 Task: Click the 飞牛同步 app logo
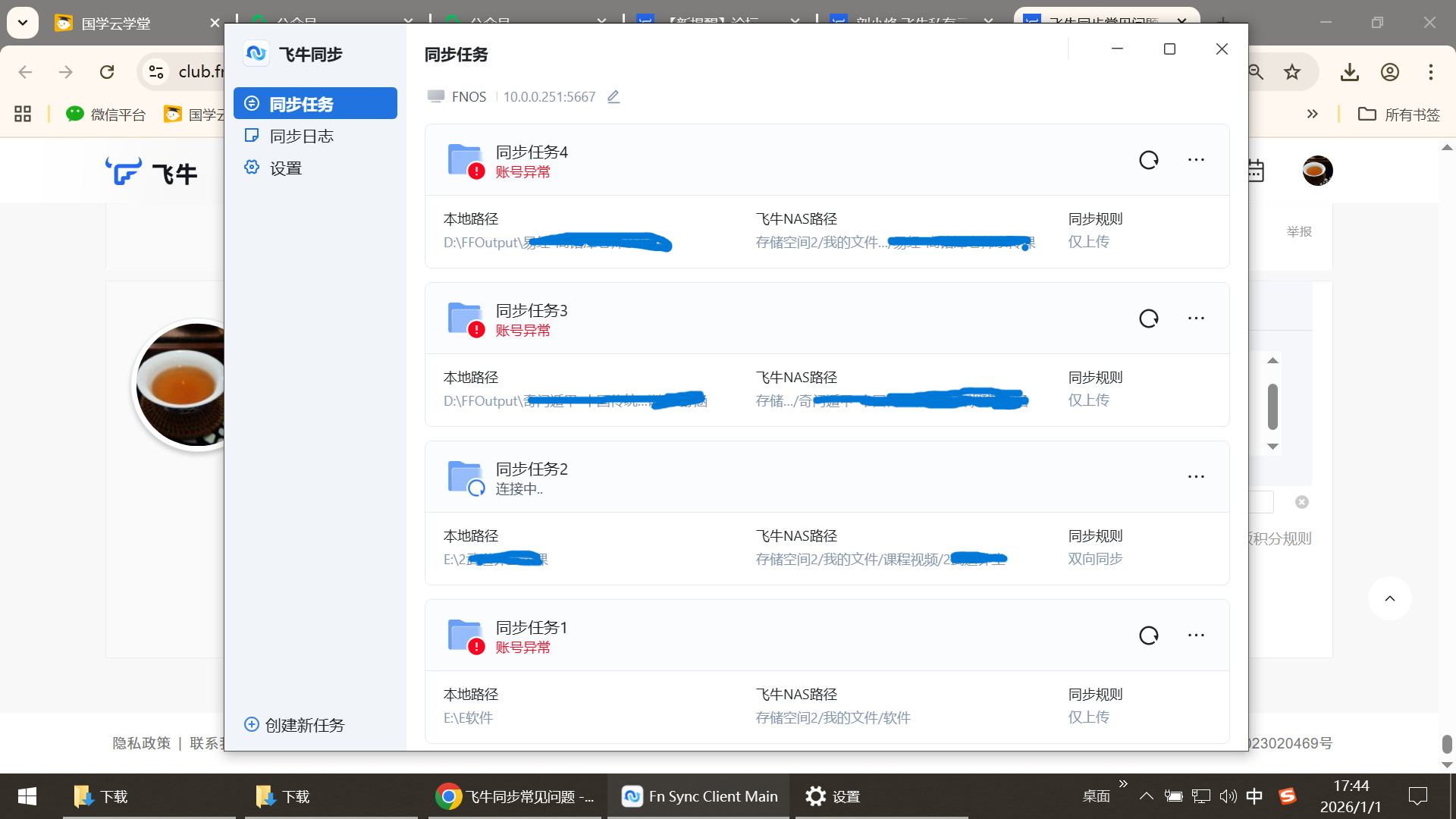pos(256,54)
